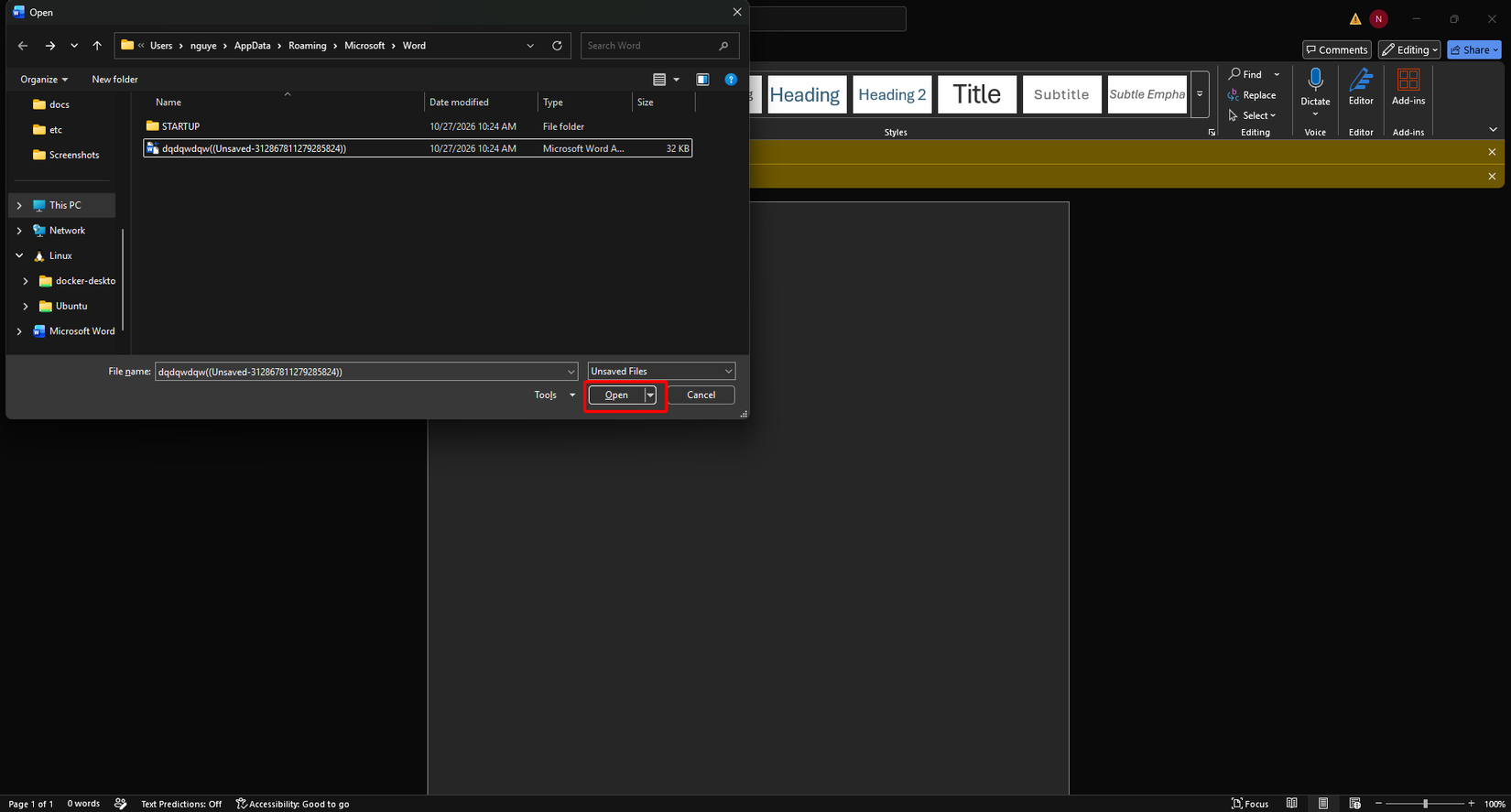Switch to Print Layout view icon
Image resolution: width=1511 pixels, height=812 pixels.
1323,804
